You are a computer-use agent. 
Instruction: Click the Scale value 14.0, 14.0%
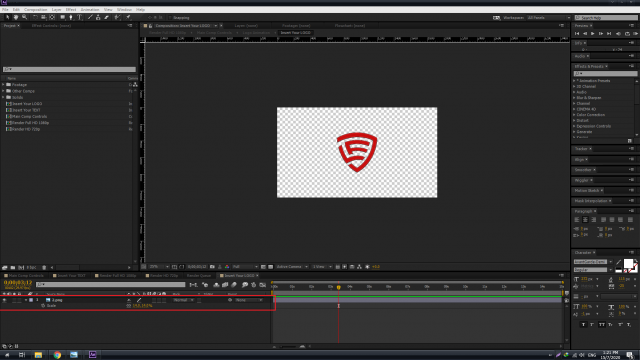tap(142, 306)
